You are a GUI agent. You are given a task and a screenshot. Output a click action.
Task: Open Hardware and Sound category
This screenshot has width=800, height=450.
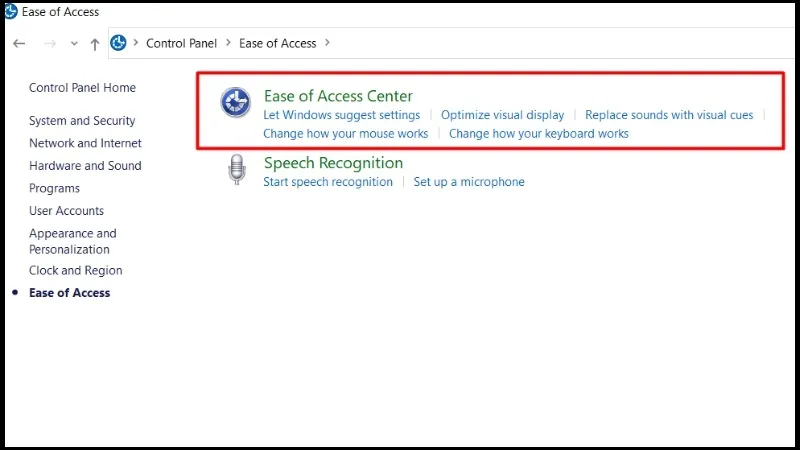[85, 166]
